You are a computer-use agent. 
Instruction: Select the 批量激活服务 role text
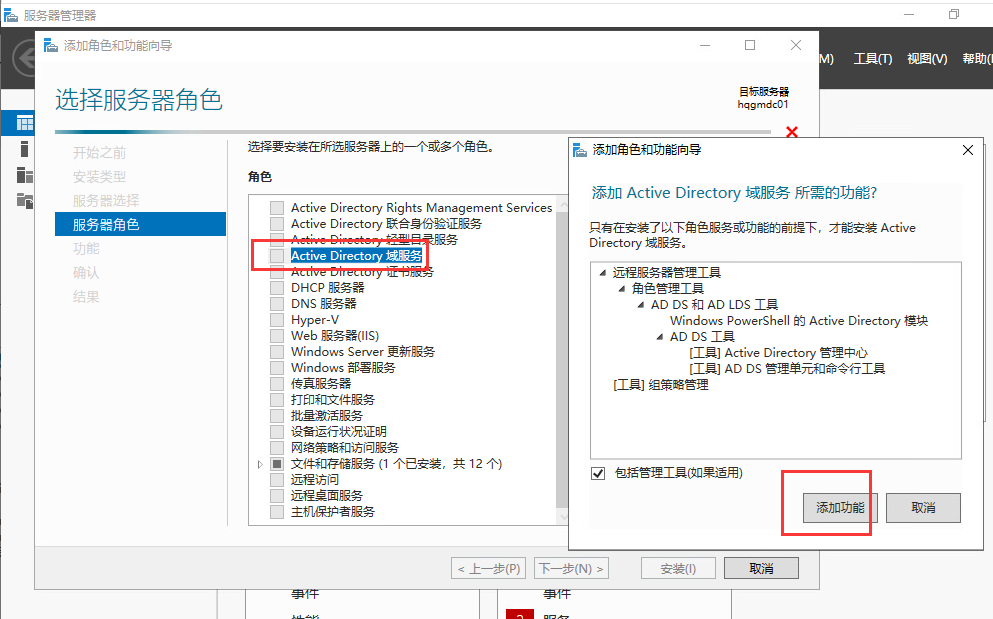(327, 416)
